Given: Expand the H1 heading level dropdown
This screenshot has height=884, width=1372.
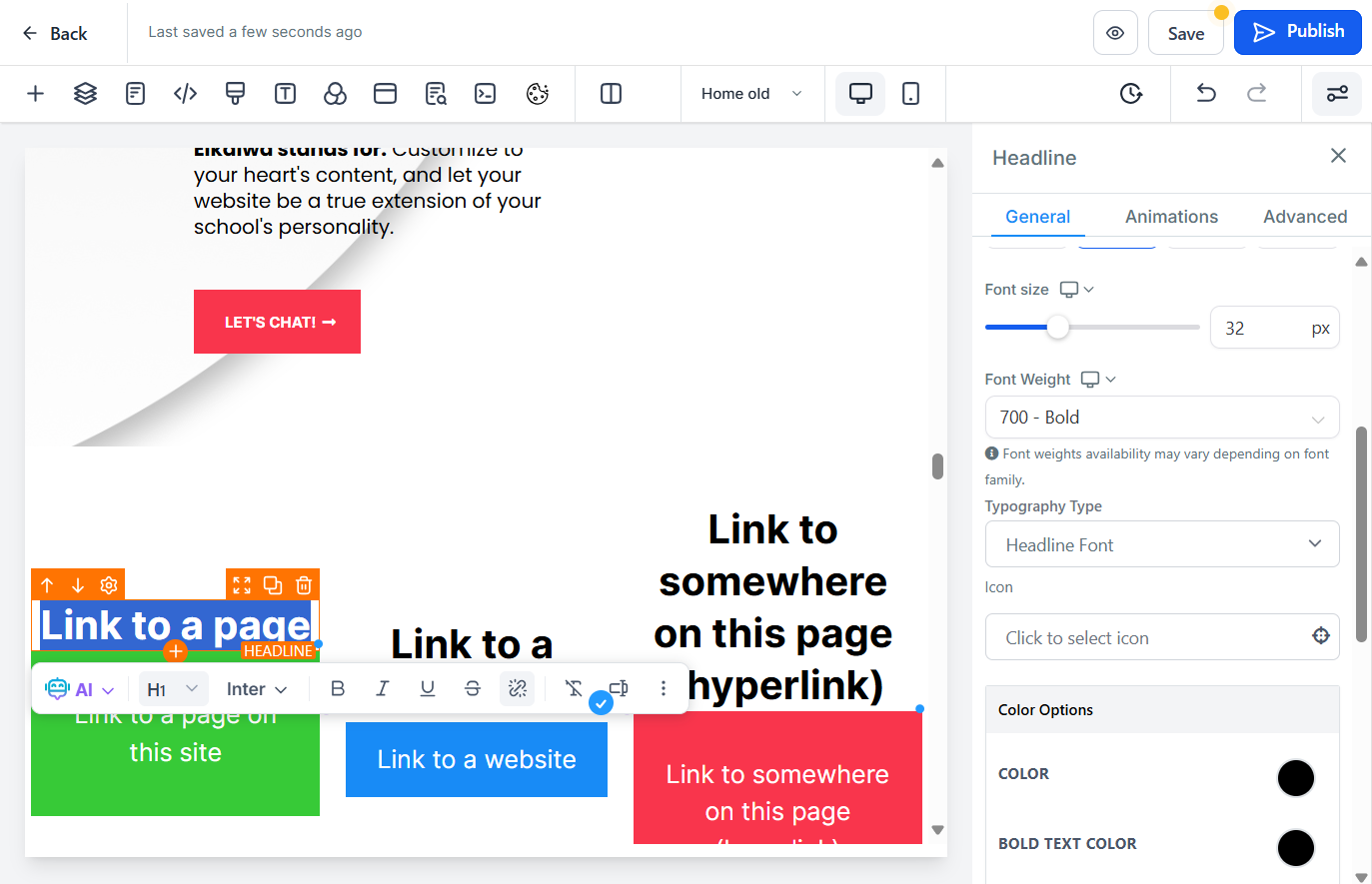Looking at the screenshot, I should click(173, 689).
